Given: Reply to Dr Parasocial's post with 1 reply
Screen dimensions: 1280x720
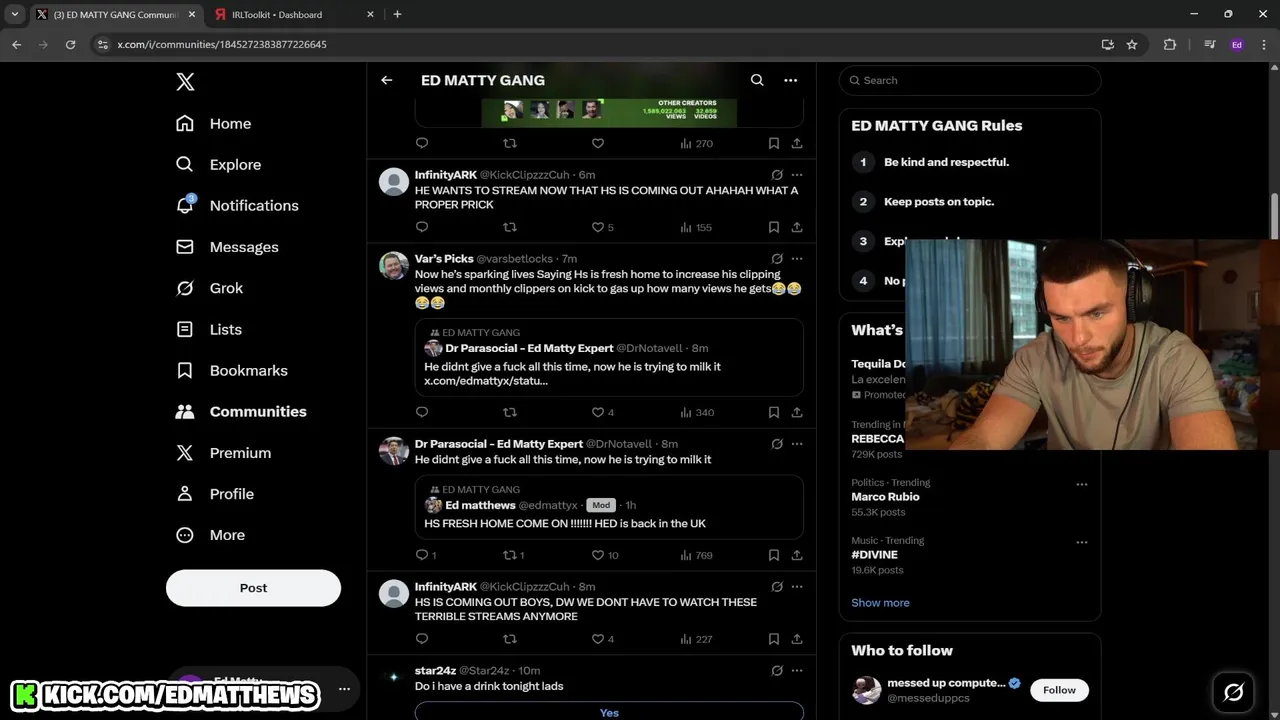Looking at the screenshot, I should 425,555.
